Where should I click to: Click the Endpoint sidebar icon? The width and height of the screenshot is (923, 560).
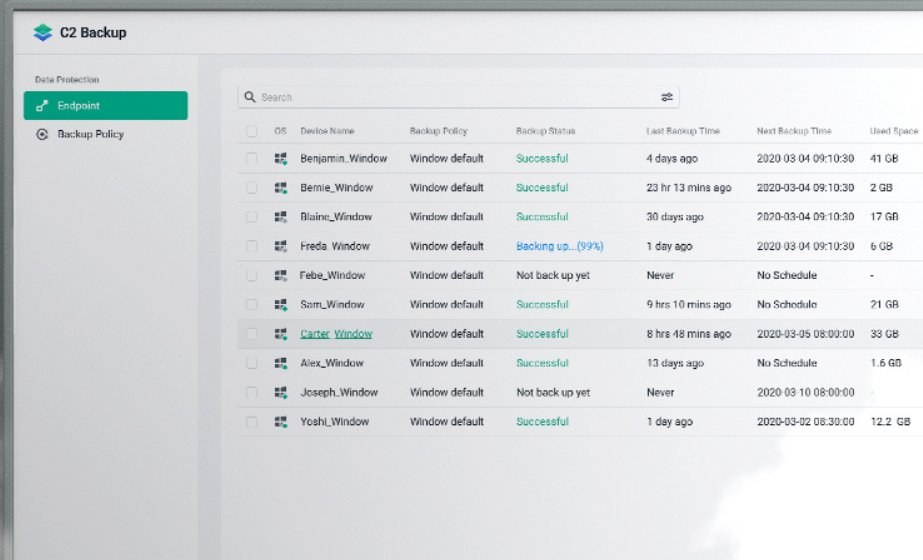click(42, 106)
